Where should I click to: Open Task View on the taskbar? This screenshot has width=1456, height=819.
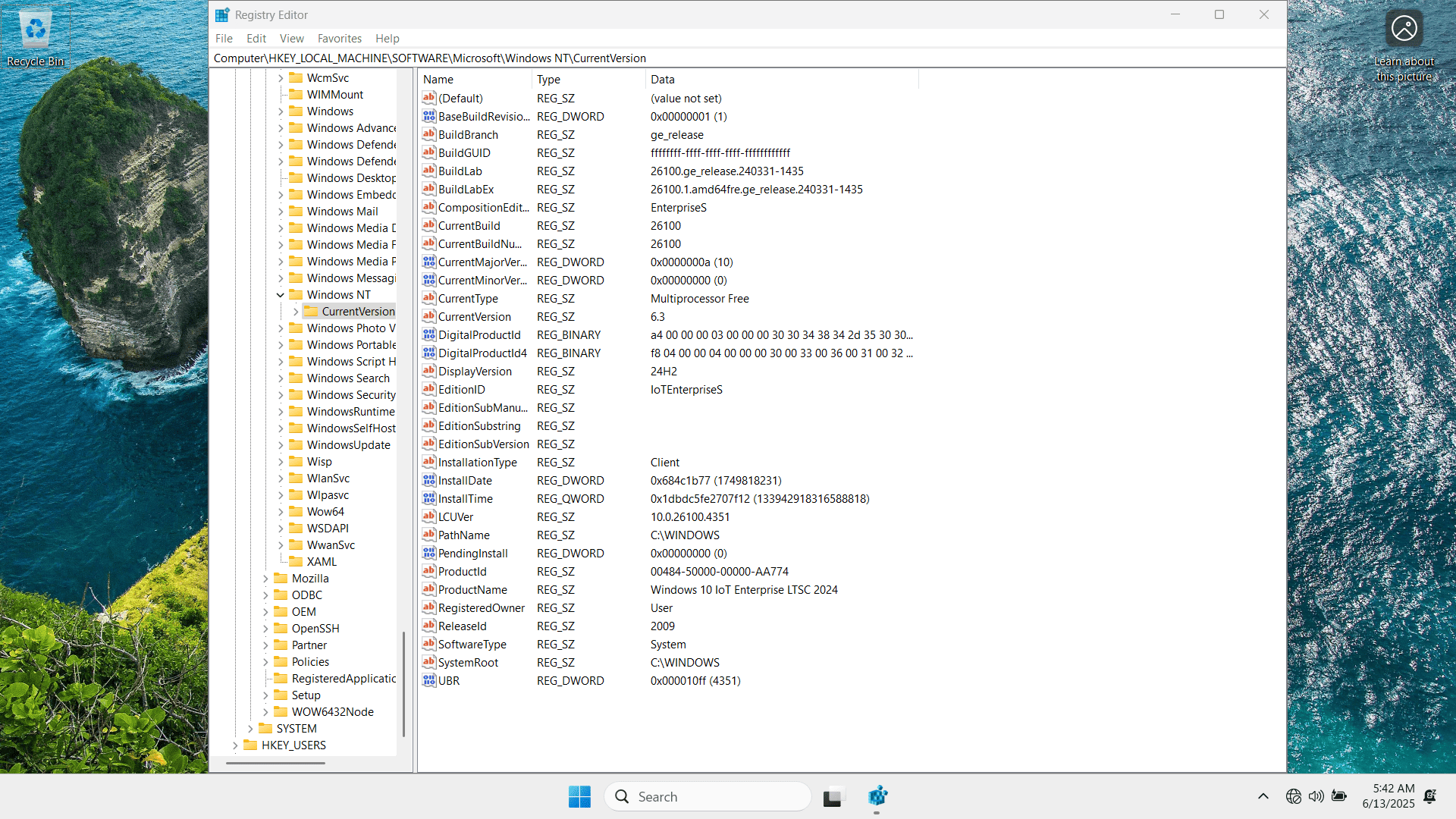coord(833,796)
